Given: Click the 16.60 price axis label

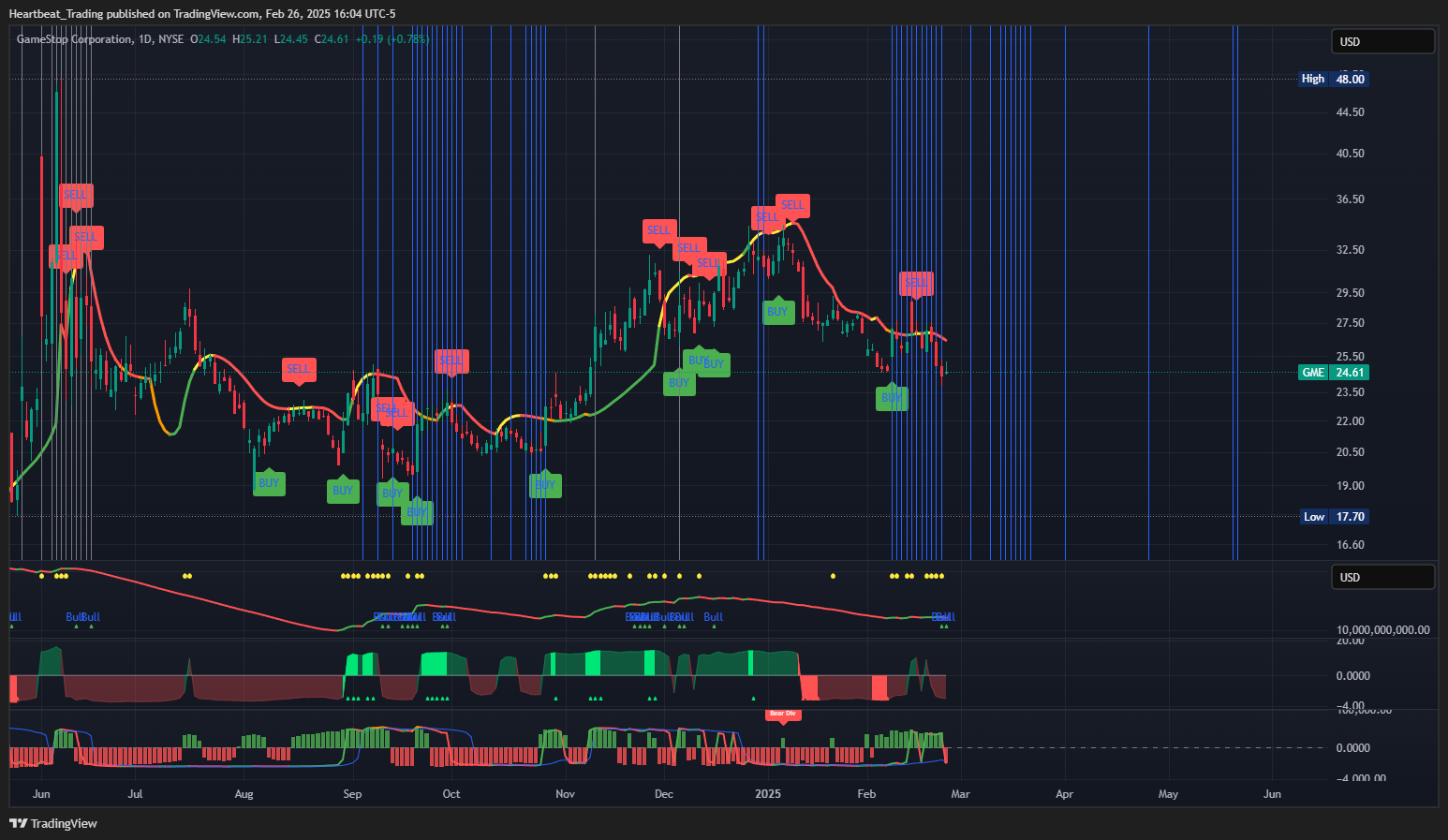Looking at the screenshot, I should pos(1350,545).
